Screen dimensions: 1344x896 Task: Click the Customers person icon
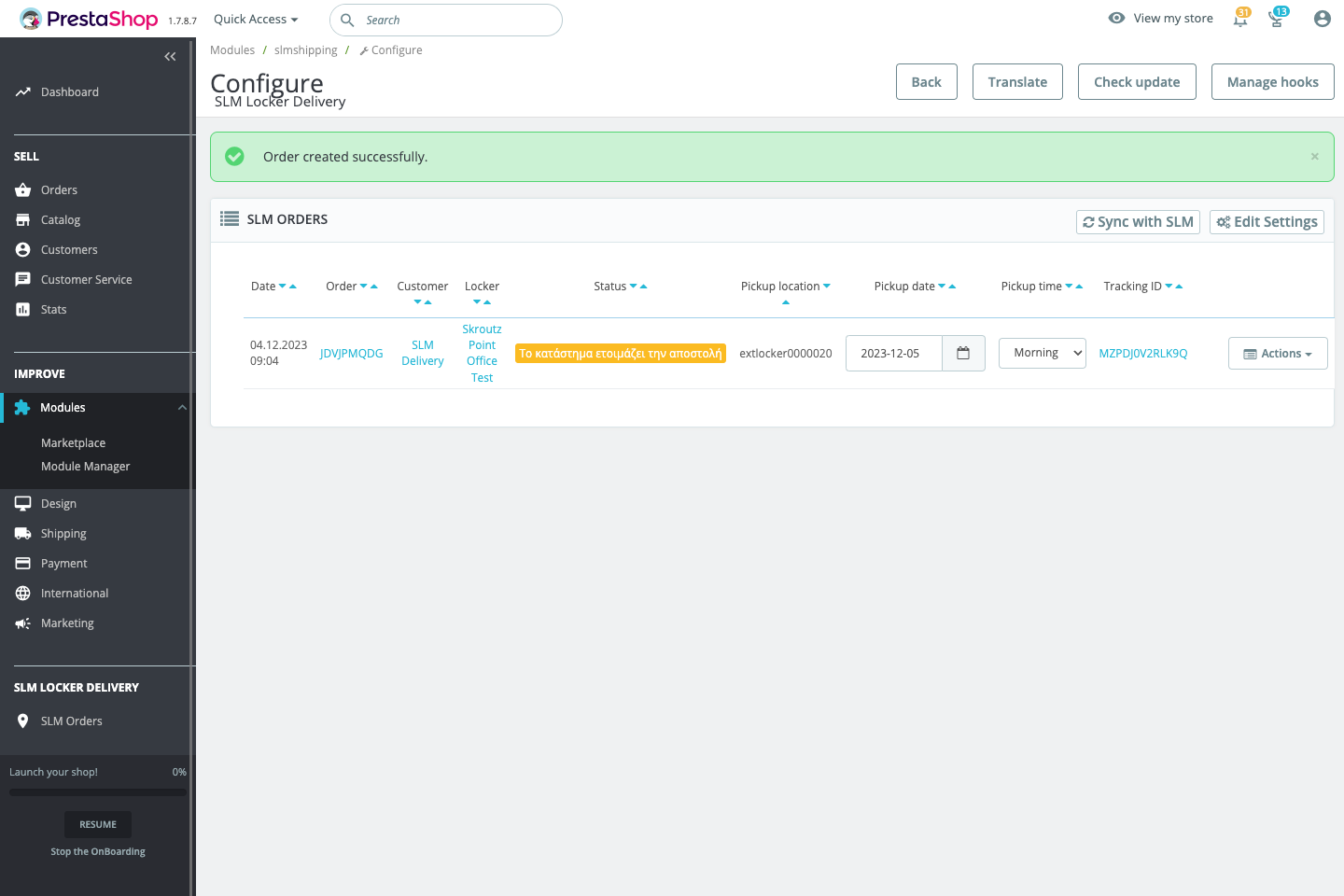coord(23,249)
